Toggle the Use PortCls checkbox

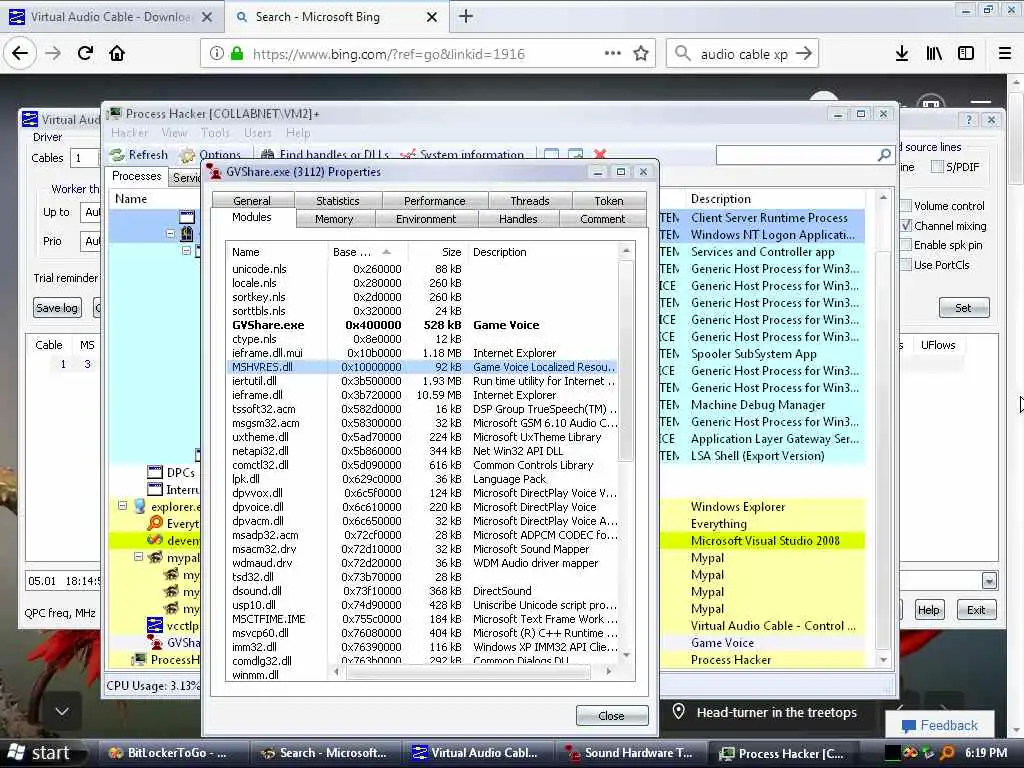click(x=906, y=264)
